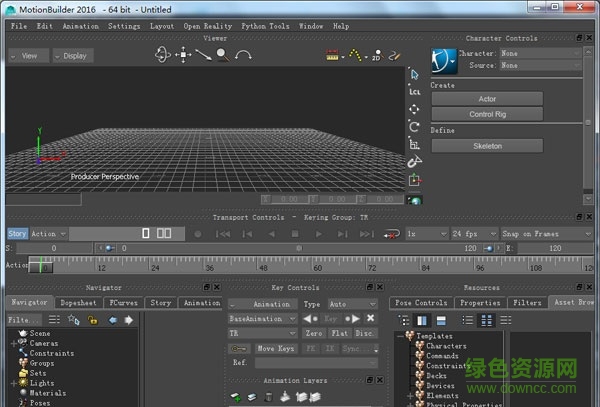Screen dimensions: 600x407
Task: Click the Character Controls figure icon
Action: (x=444, y=59)
